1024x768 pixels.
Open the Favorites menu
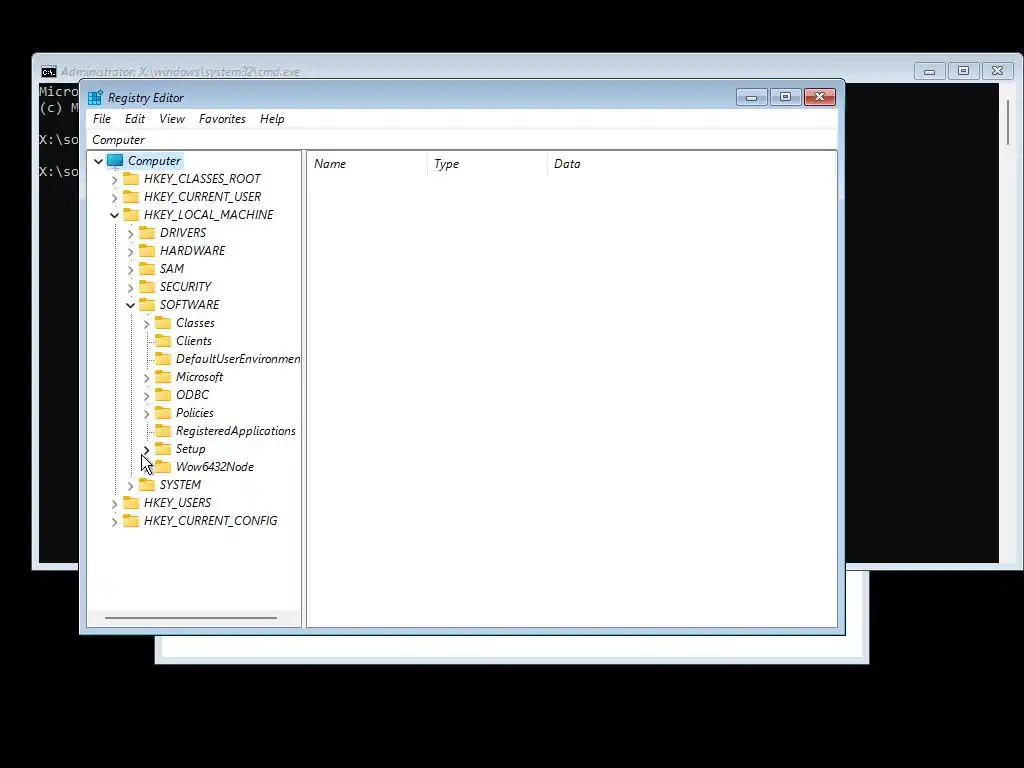[x=222, y=119]
